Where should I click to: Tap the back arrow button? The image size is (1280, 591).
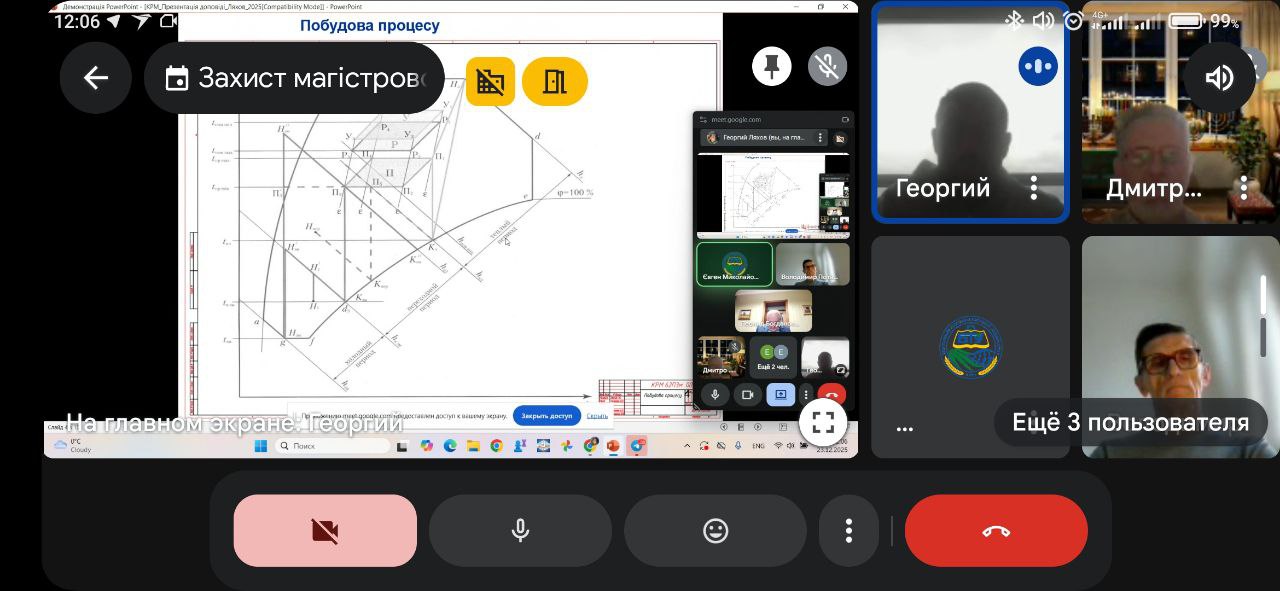click(96, 78)
